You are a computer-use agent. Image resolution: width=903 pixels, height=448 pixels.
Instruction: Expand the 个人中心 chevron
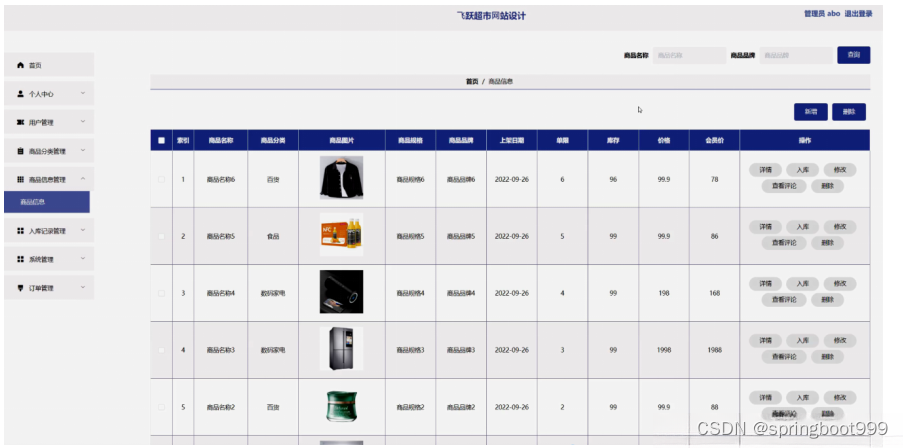[83, 93]
